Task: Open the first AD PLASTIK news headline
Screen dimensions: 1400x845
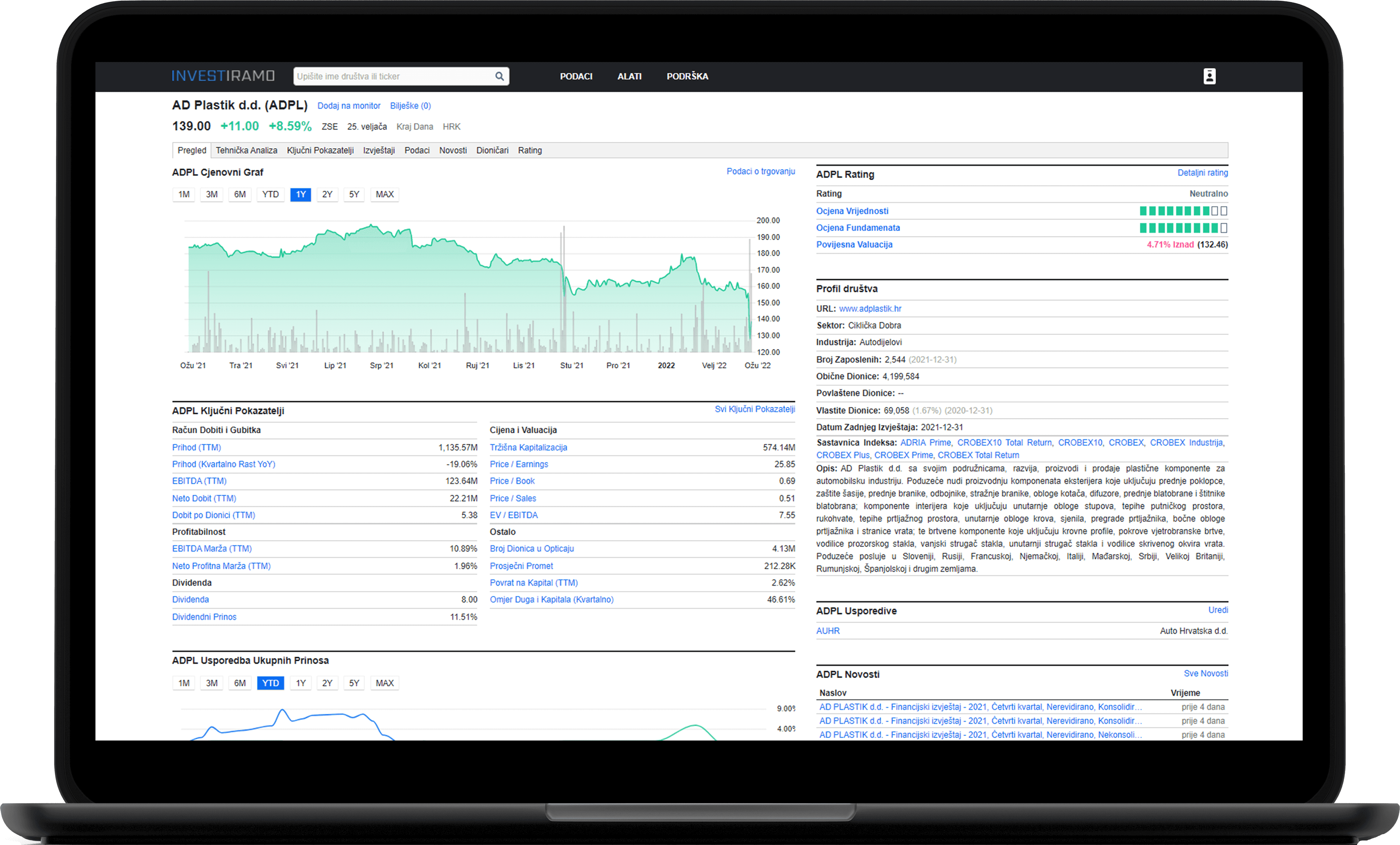Action: pos(980,707)
